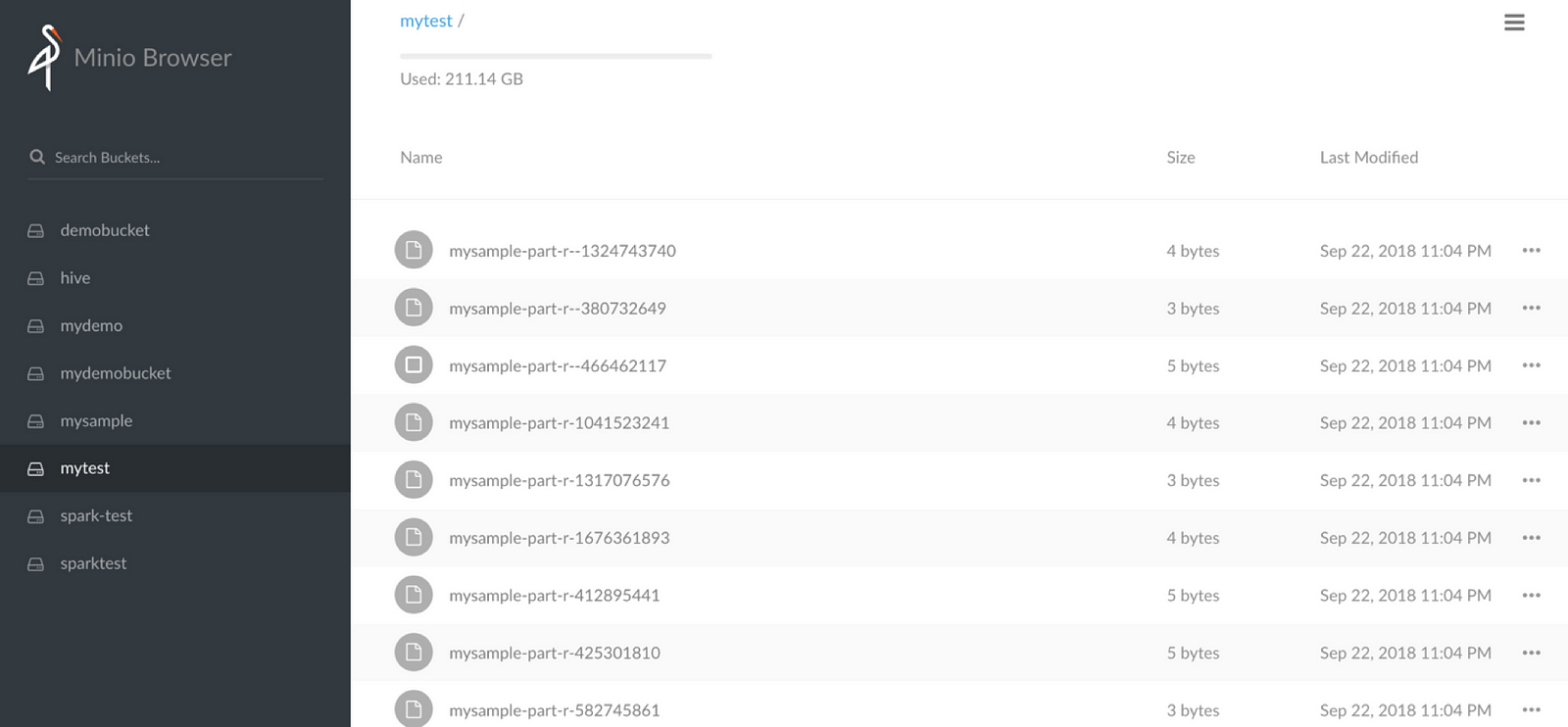The height and width of the screenshot is (727, 1568).
Task: Open more options for mysample-part-r-425301810
Action: (x=1531, y=653)
